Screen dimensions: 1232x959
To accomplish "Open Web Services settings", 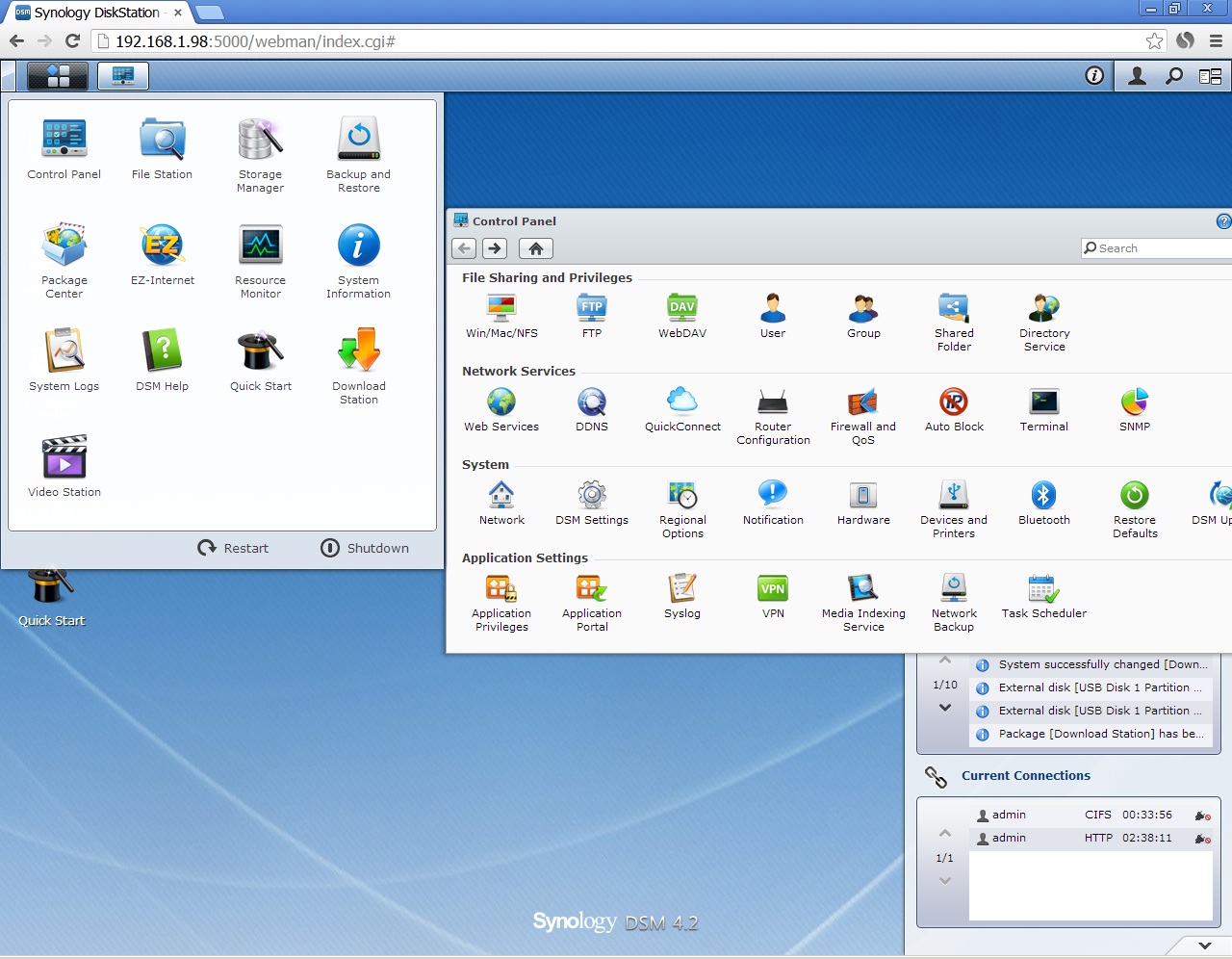I will tap(501, 410).
